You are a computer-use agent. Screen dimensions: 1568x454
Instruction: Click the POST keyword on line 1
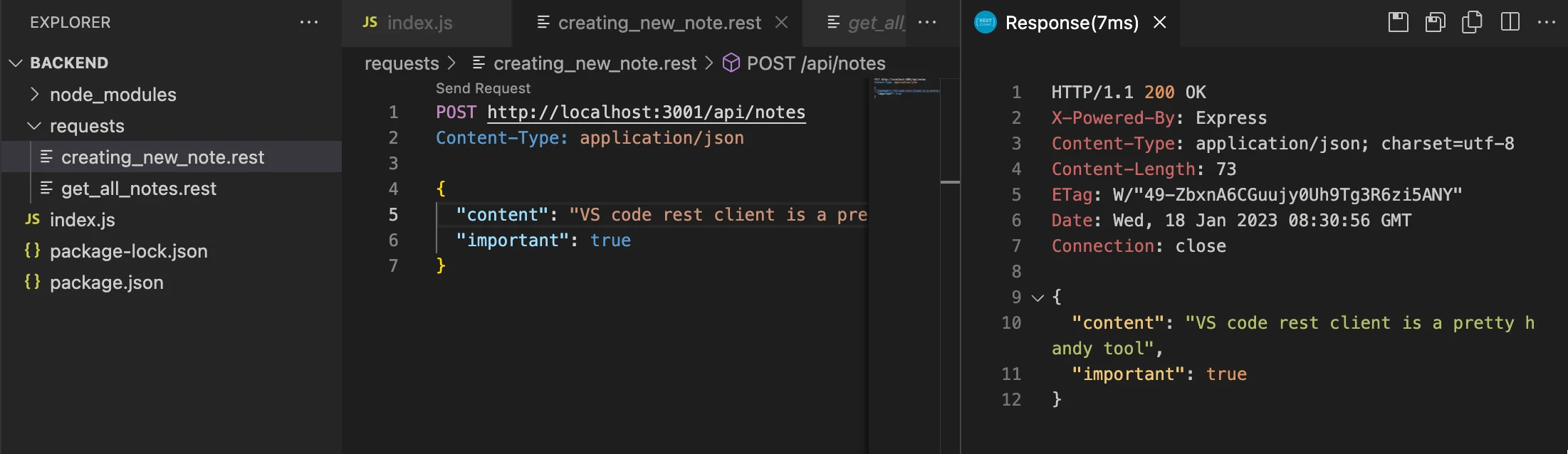456,112
